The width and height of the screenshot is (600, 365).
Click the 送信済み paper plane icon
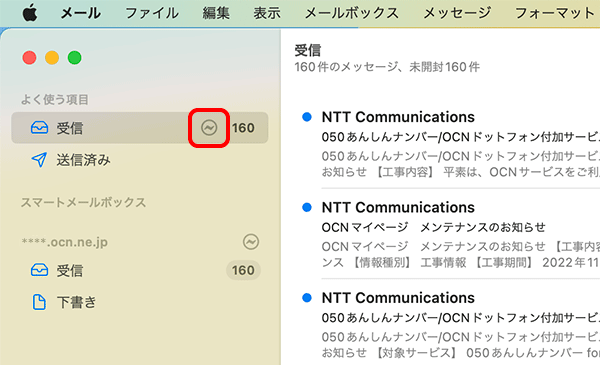[39, 160]
